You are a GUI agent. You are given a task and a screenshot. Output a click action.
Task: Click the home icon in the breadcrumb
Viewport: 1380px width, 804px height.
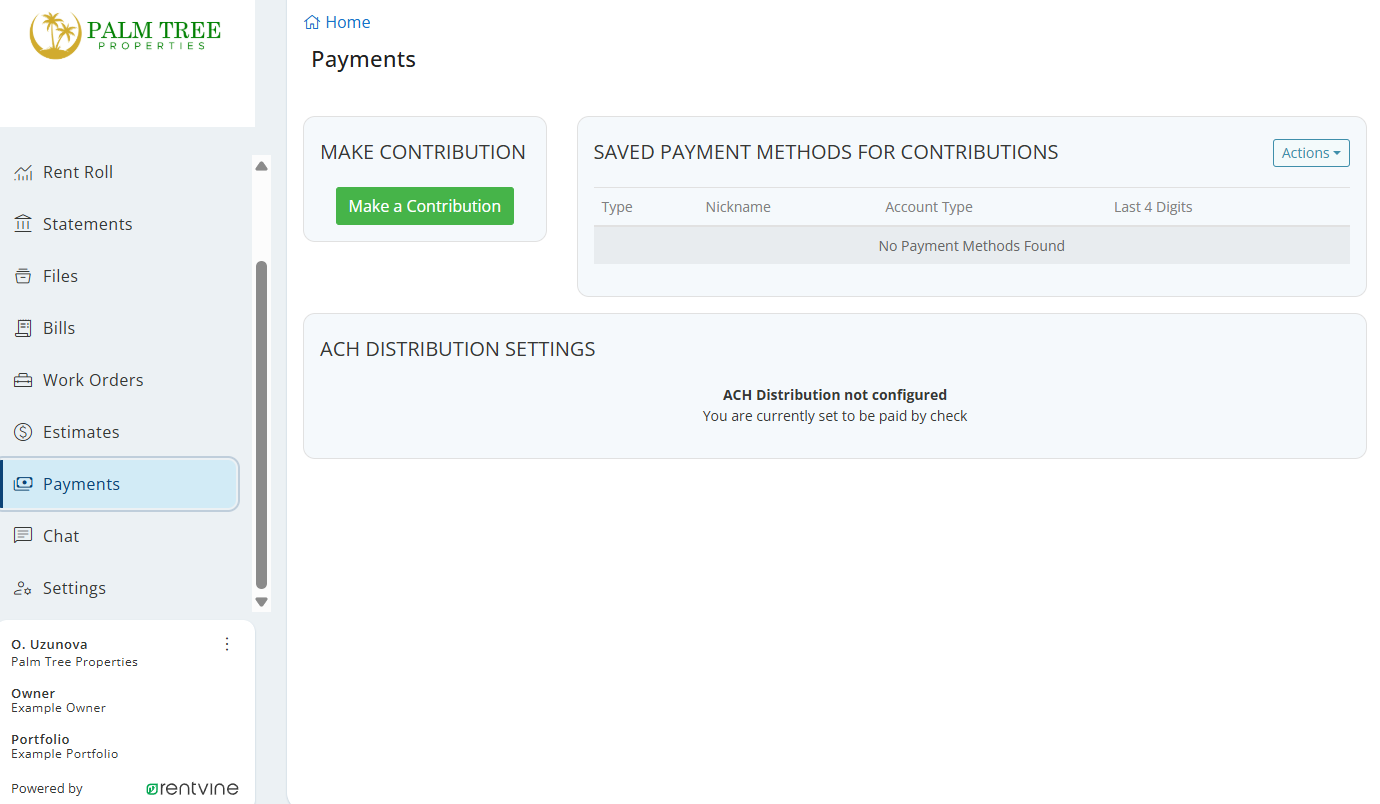pos(312,22)
